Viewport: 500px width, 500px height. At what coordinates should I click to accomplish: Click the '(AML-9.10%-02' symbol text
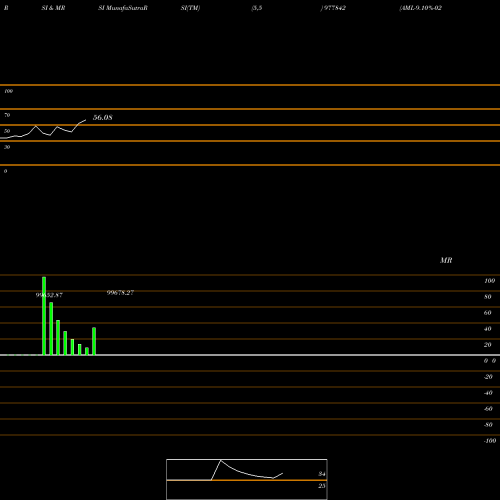[x=420, y=8]
